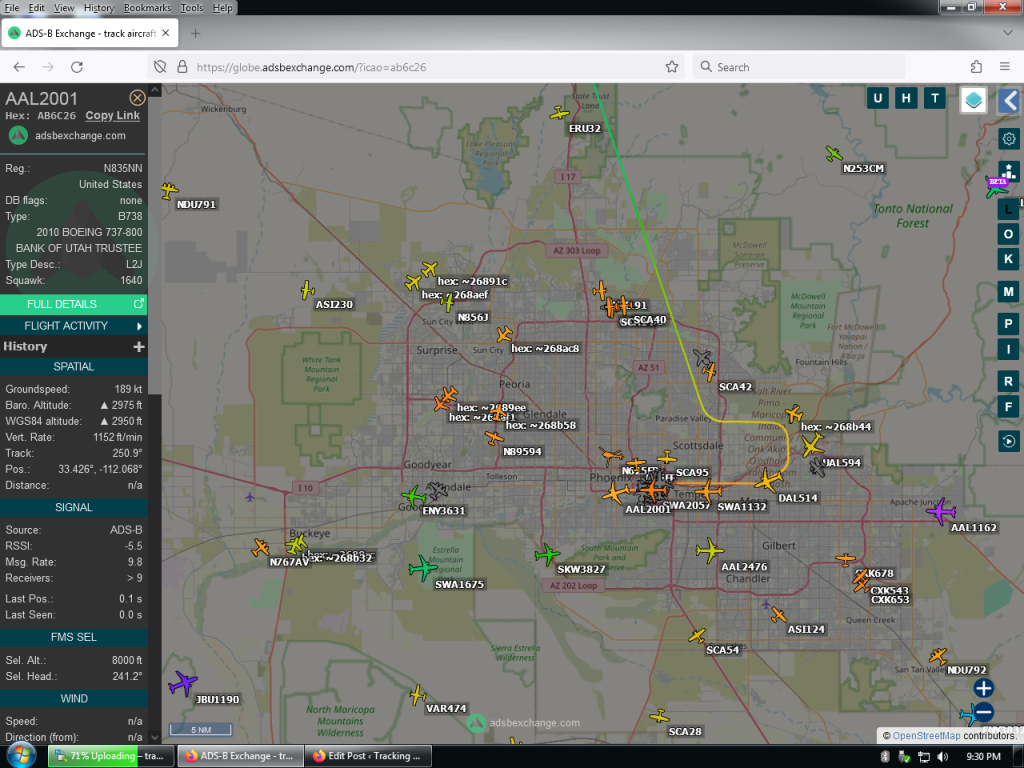List all tabs dropdown arrow
Screen dimensions: 1024x768
point(1007,33)
